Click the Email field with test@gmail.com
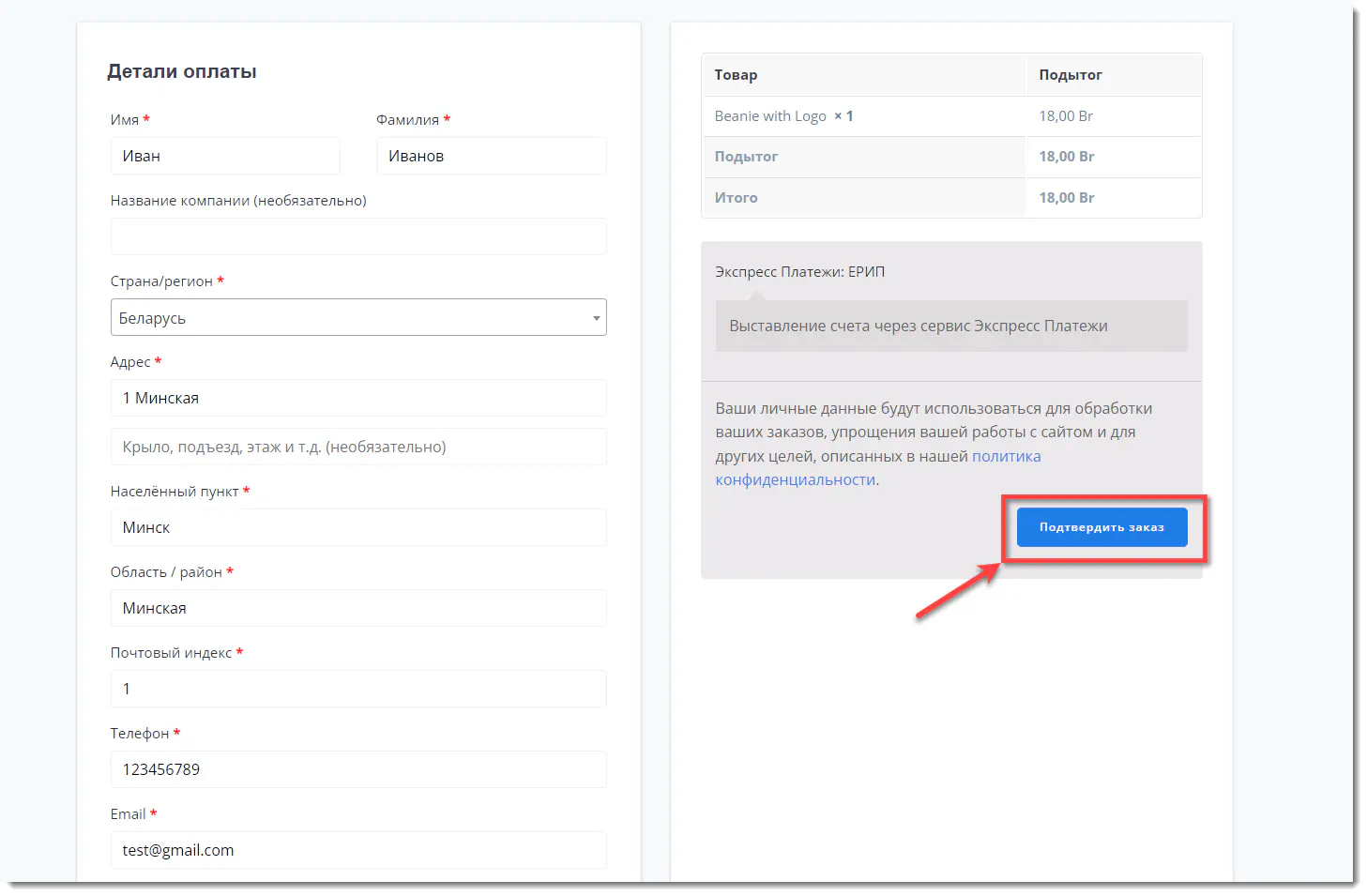Viewport: 1367px width, 896px height. tap(358, 850)
